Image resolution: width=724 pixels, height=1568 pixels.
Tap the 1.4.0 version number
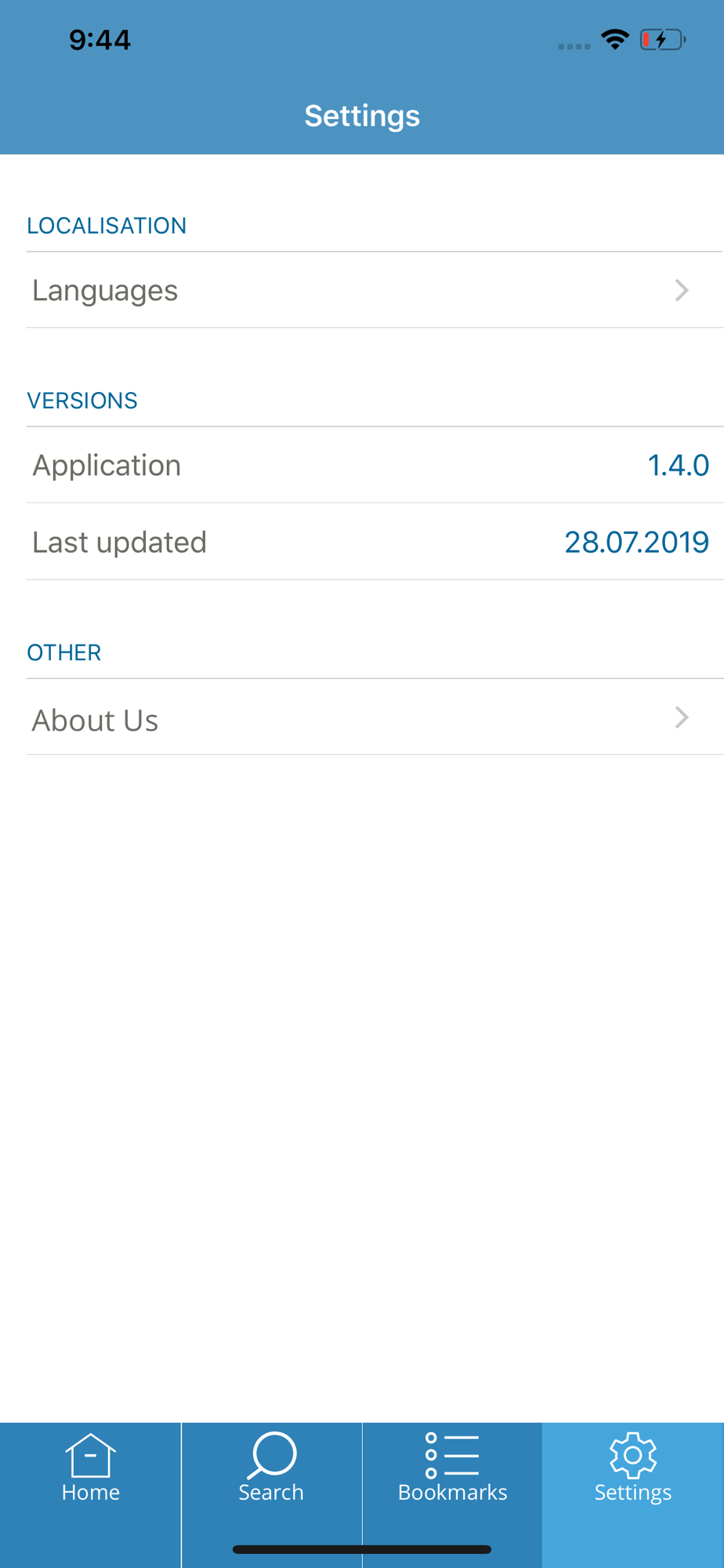pos(679,466)
